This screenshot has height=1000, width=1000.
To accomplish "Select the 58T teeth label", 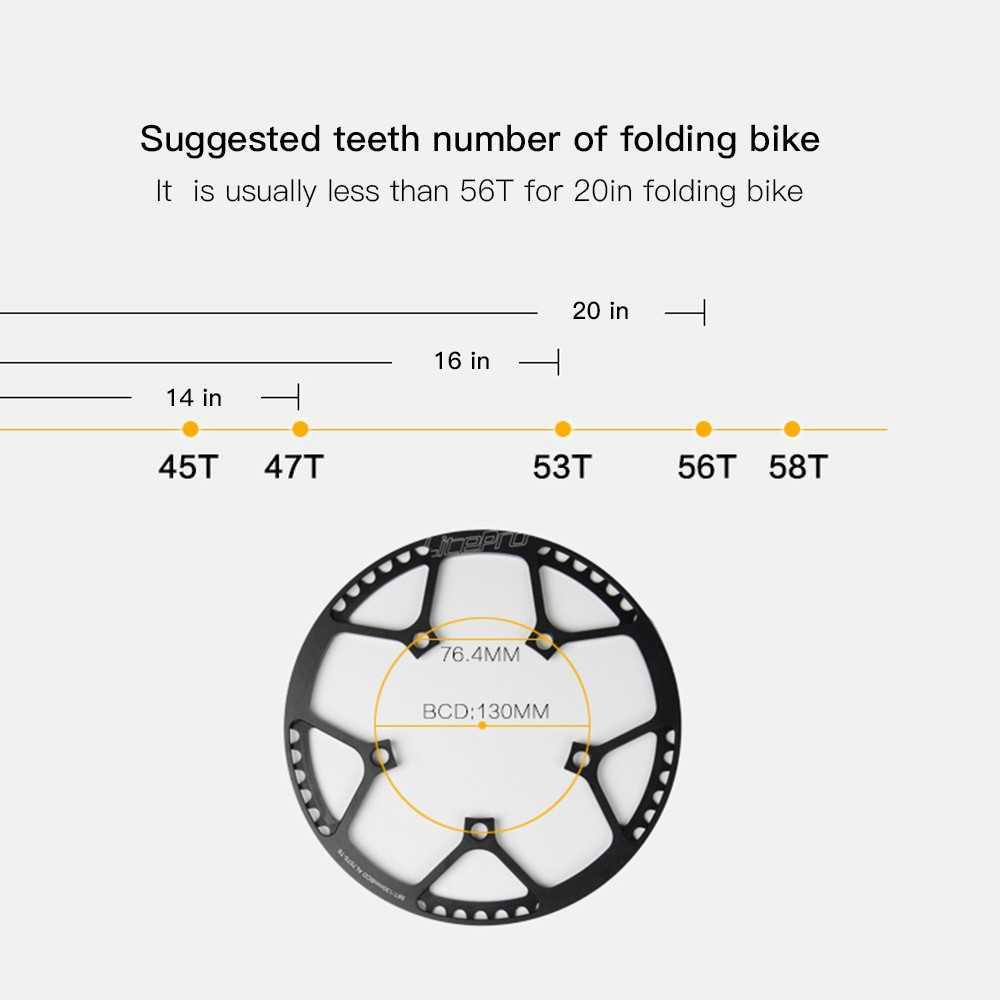I will pos(798,467).
